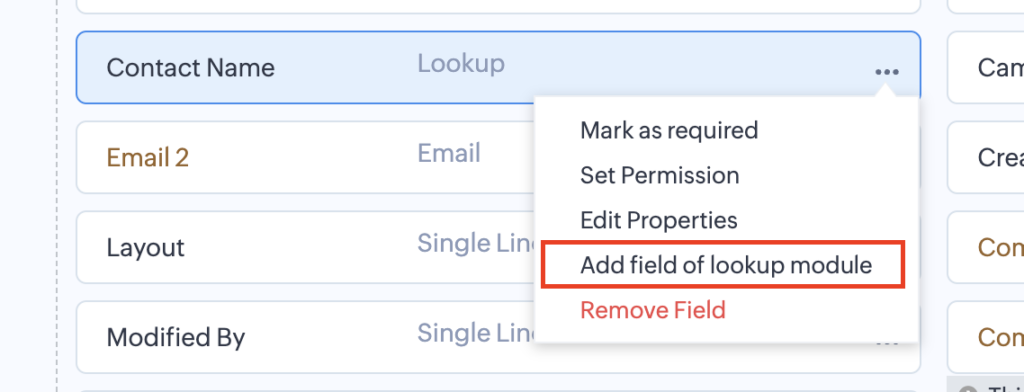1024x392 pixels.
Task: Select the field starting with "Crea" in right column
Action: click(985, 157)
